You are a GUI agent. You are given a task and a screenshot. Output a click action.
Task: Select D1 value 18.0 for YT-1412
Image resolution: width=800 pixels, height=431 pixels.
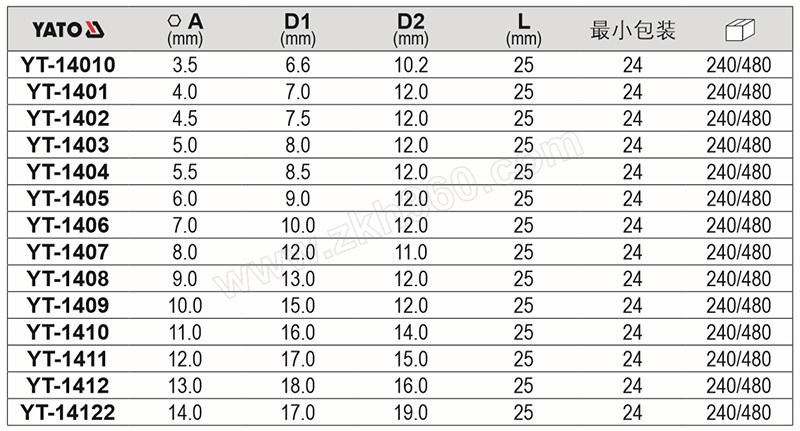tap(298, 386)
